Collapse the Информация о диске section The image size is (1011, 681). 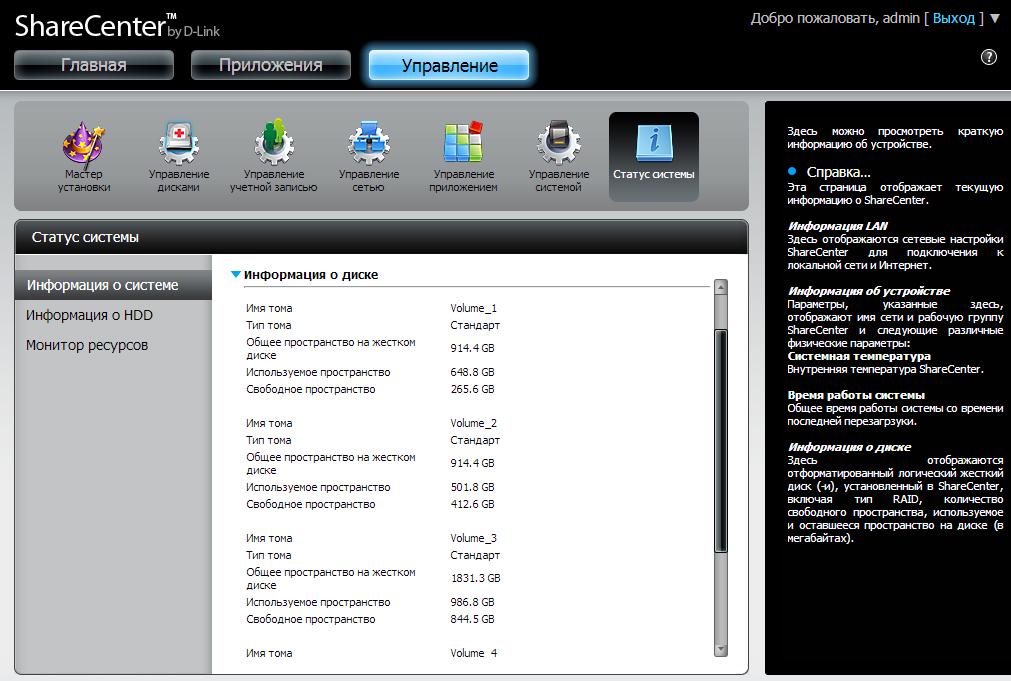click(x=236, y=274)
